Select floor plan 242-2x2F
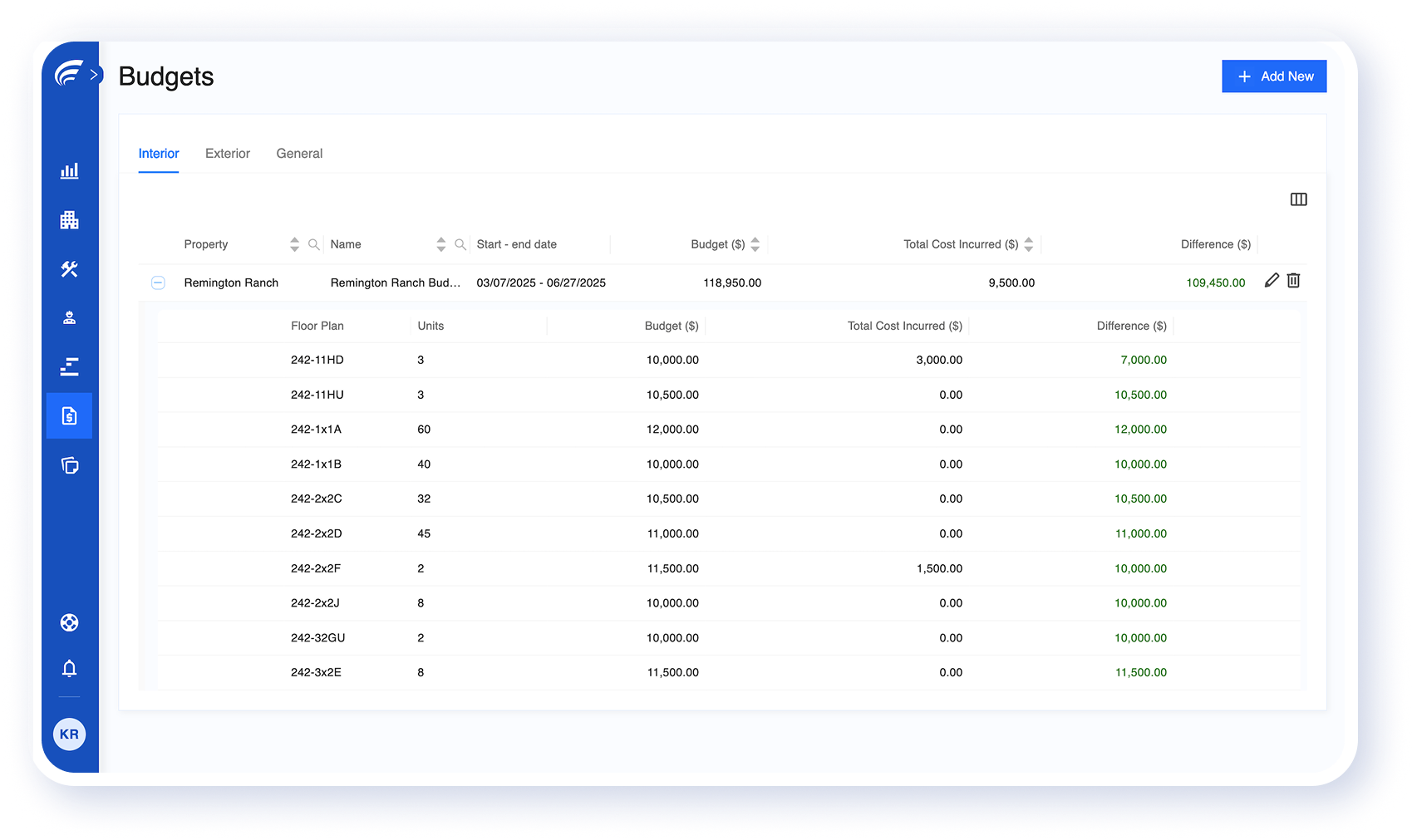1412x840 pixels. (316, 569)
